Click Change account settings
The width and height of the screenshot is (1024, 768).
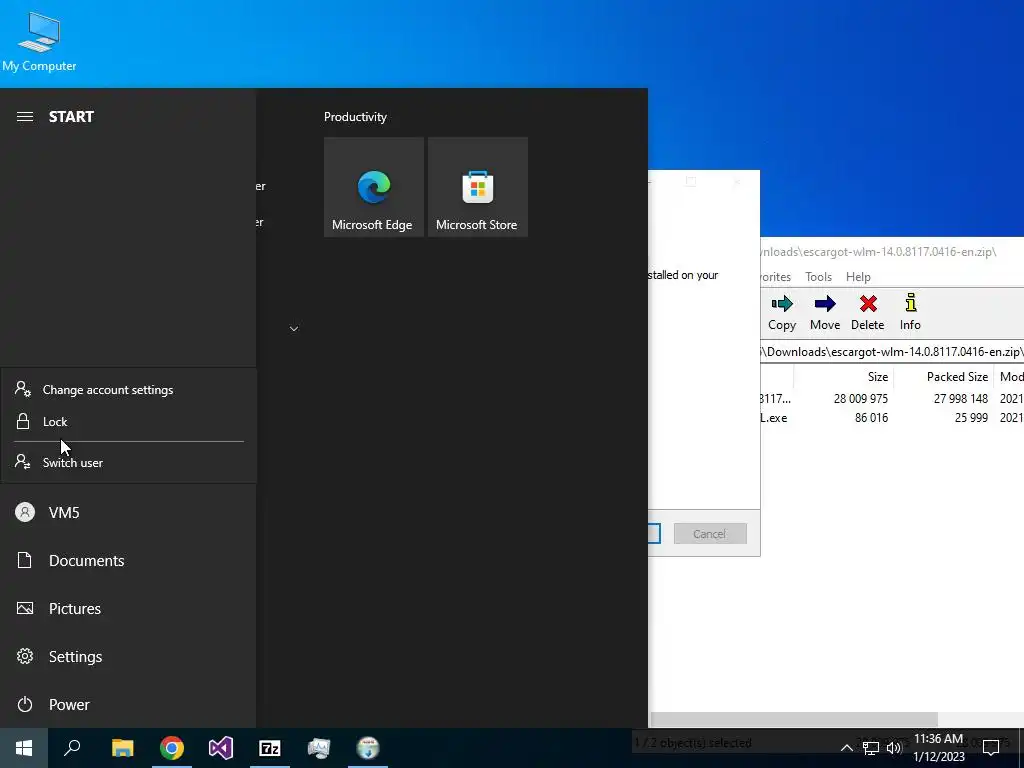pos(129,390)
